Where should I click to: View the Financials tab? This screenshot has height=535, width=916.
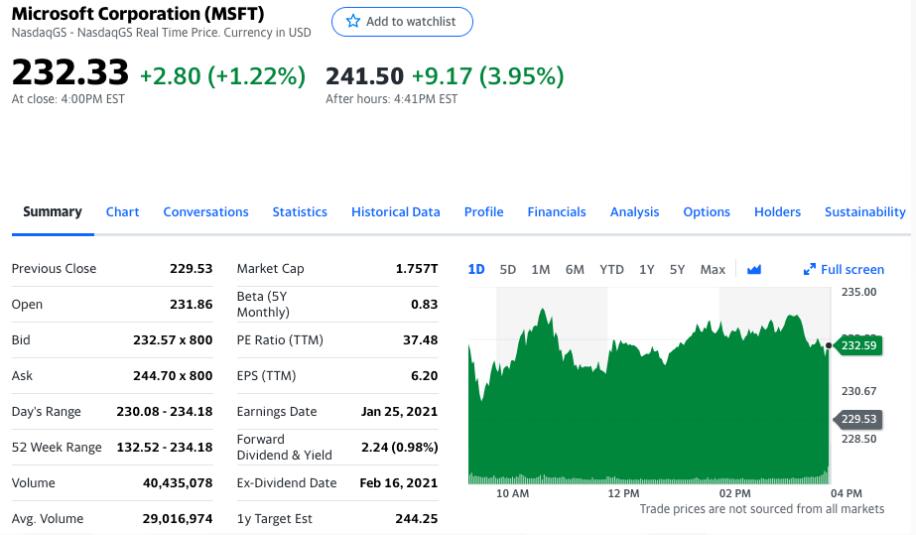tap(556, 211)
